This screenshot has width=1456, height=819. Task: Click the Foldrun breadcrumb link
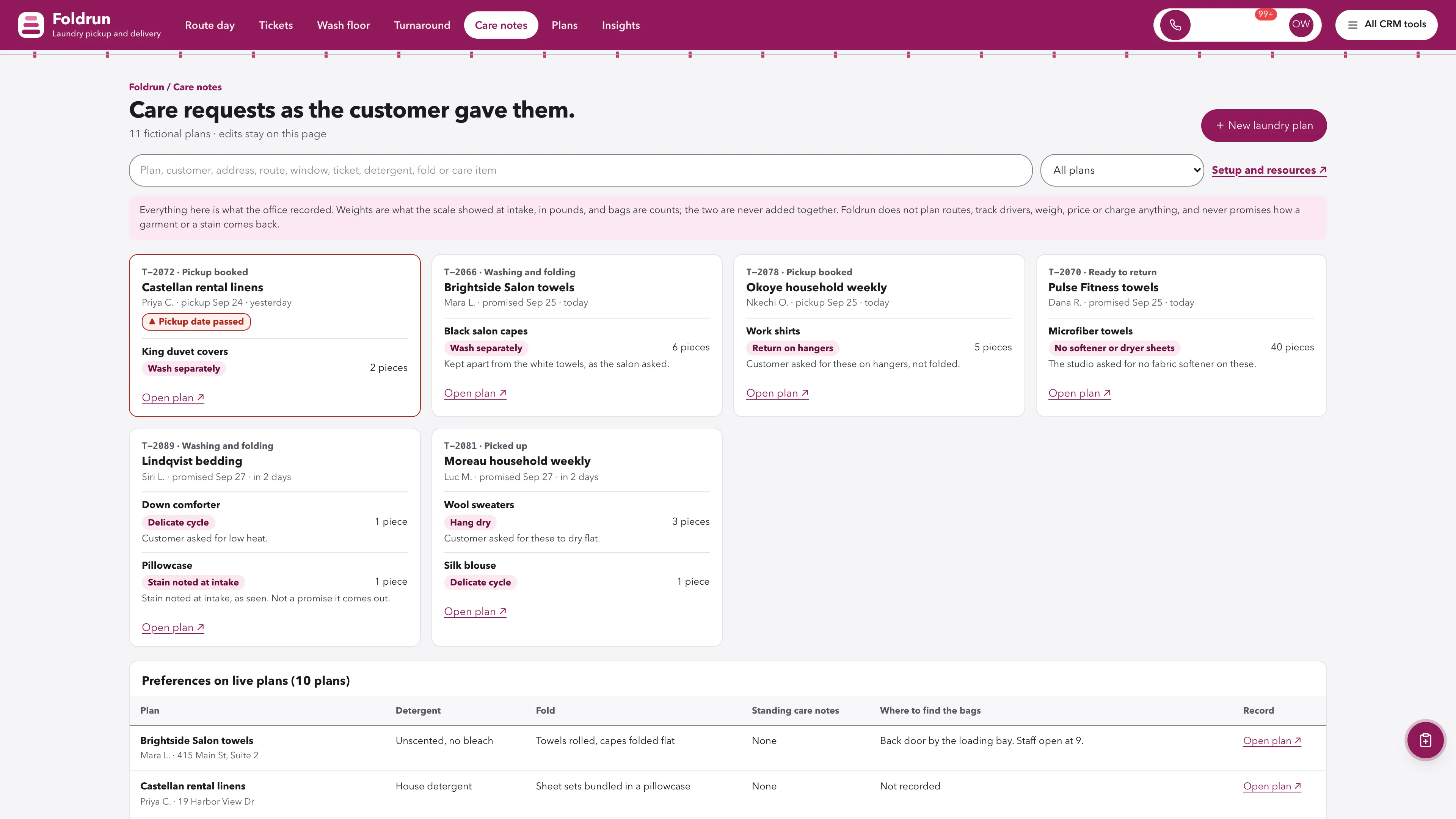[x=146, y=87]
